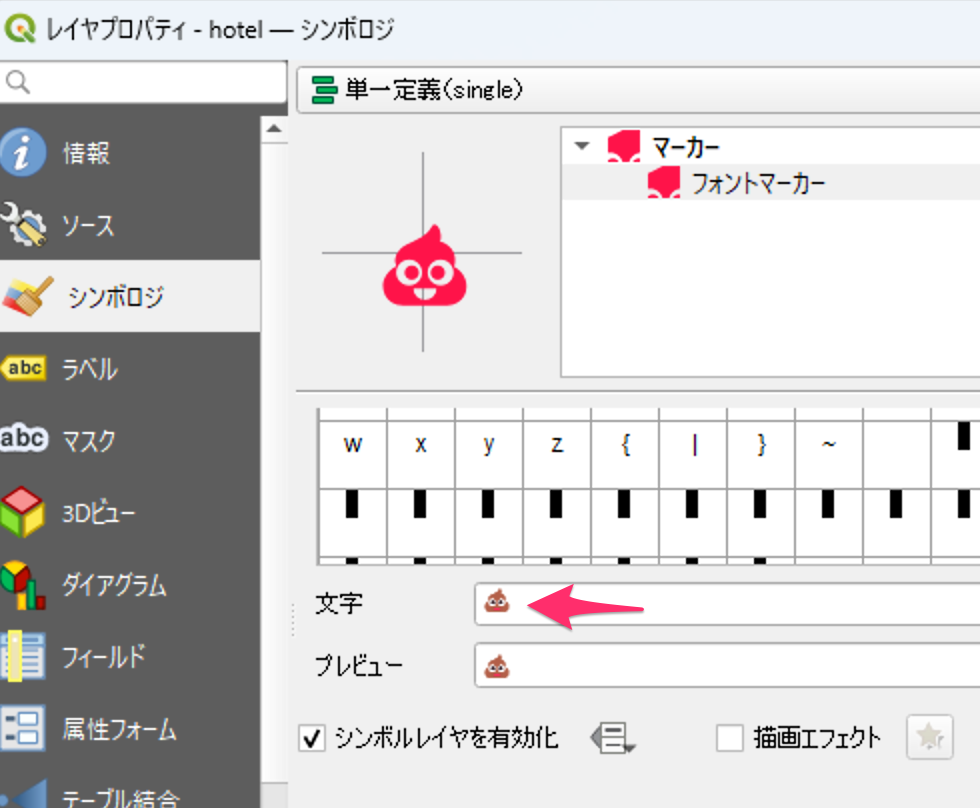Switch to the フィールド tab label
980x808 pixels.
103,657
